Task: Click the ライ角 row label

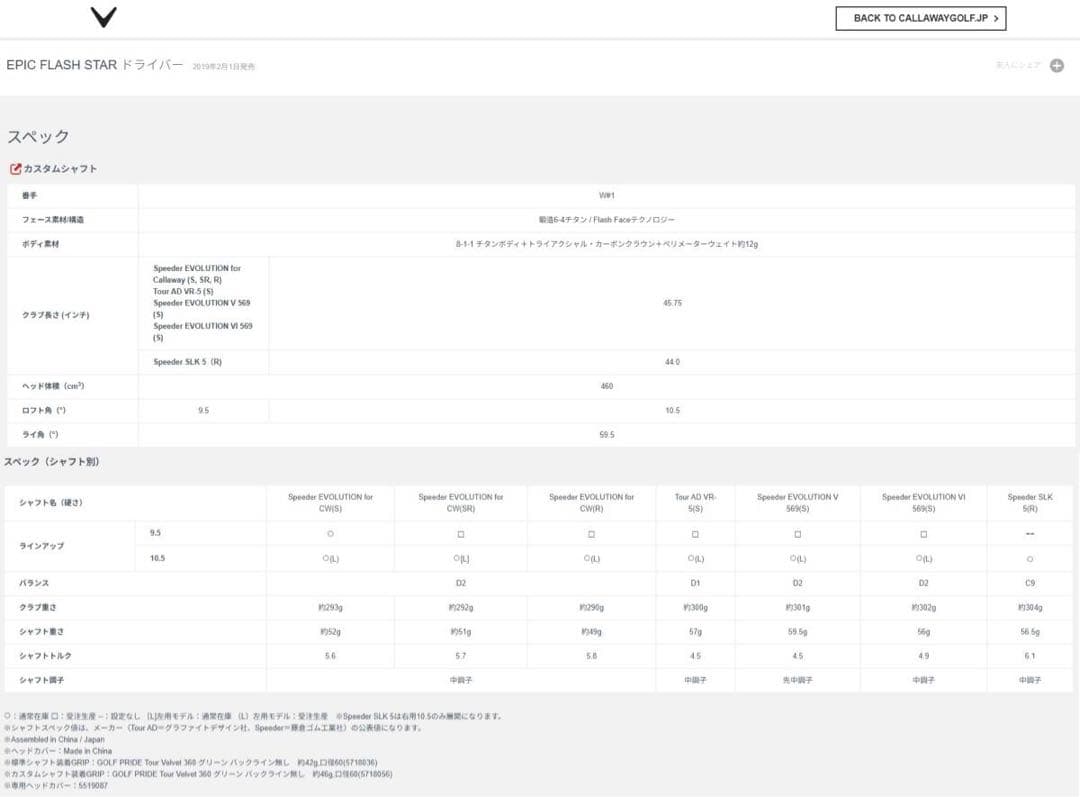Action: pyautogui.click(x=40, y=435)
